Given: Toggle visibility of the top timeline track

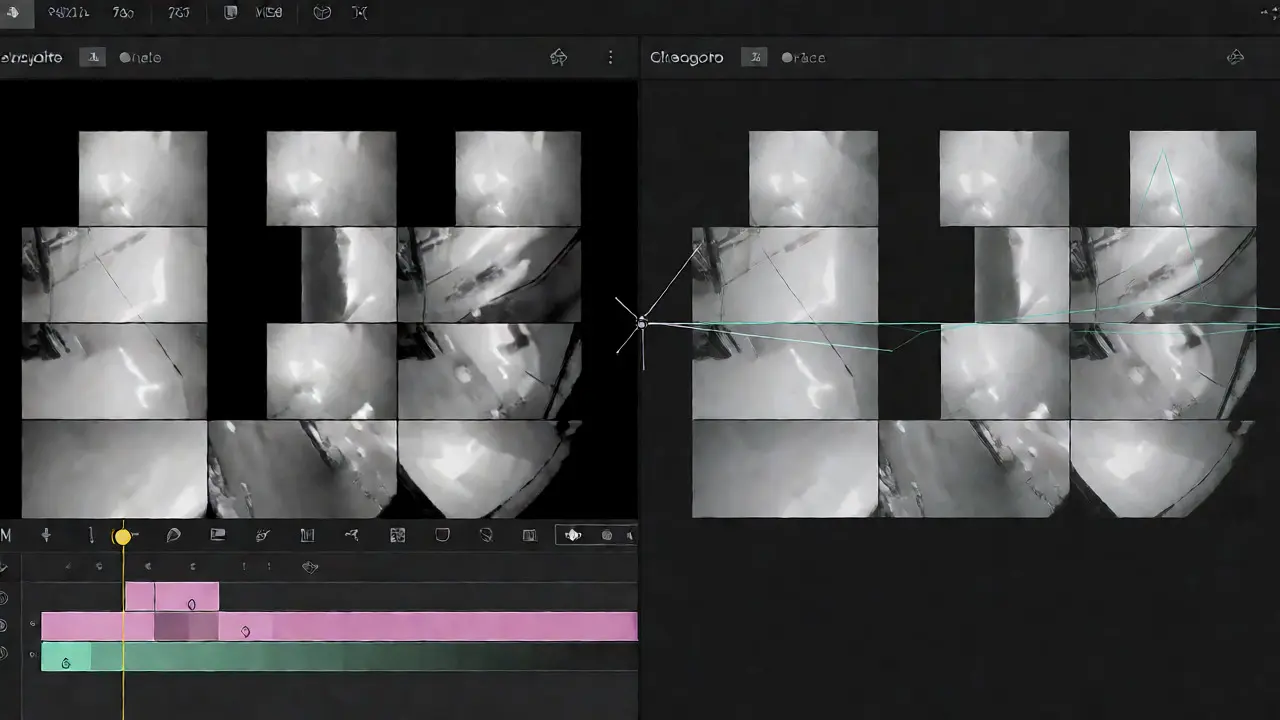Looking at the screenshot, I should click(4, 598).
